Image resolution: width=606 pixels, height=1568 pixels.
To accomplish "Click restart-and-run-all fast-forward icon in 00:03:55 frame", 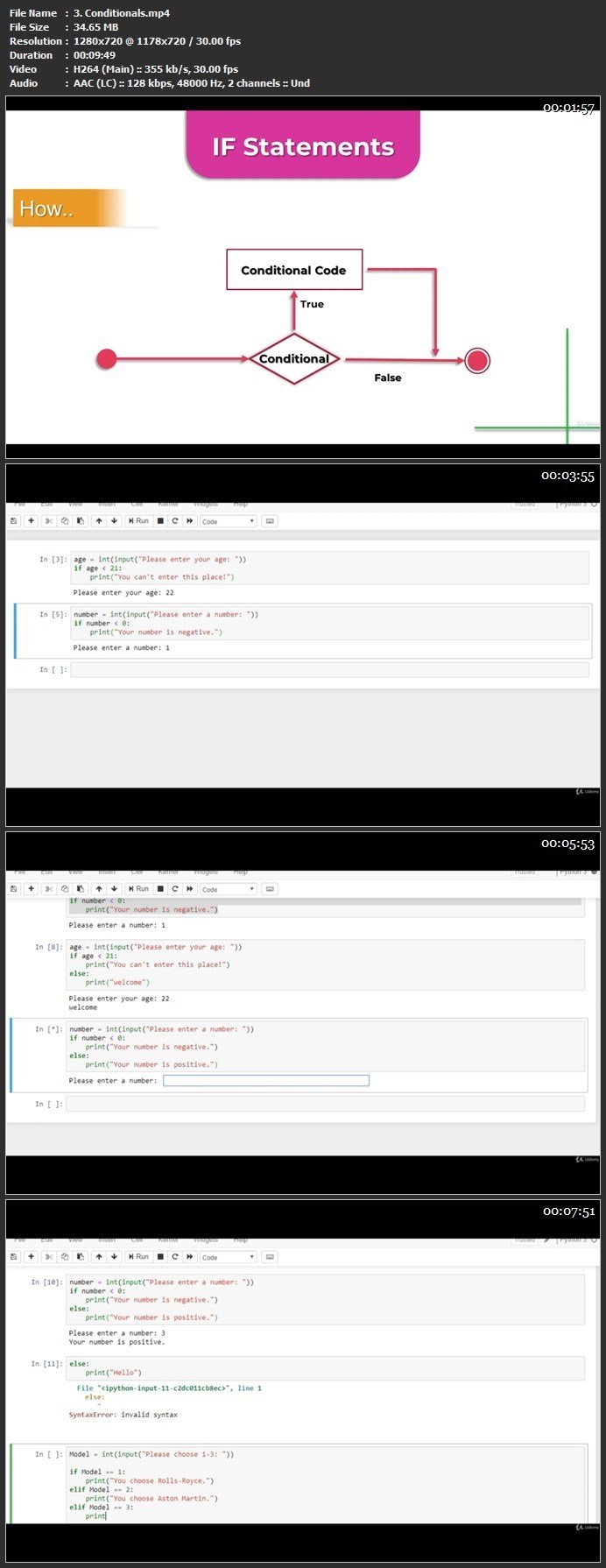I will (190, 521).
